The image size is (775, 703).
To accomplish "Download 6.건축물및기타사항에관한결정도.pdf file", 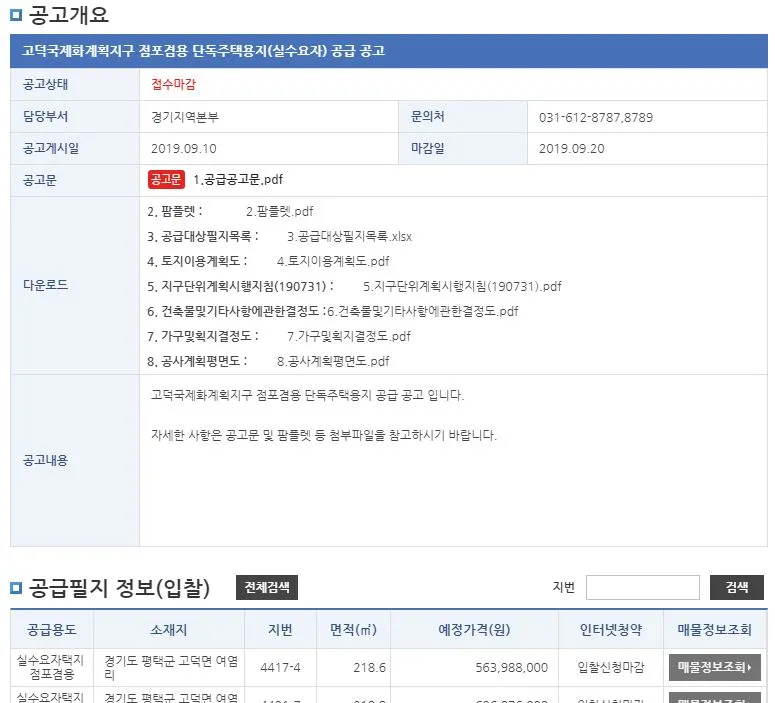I will (x=423, y=311).
